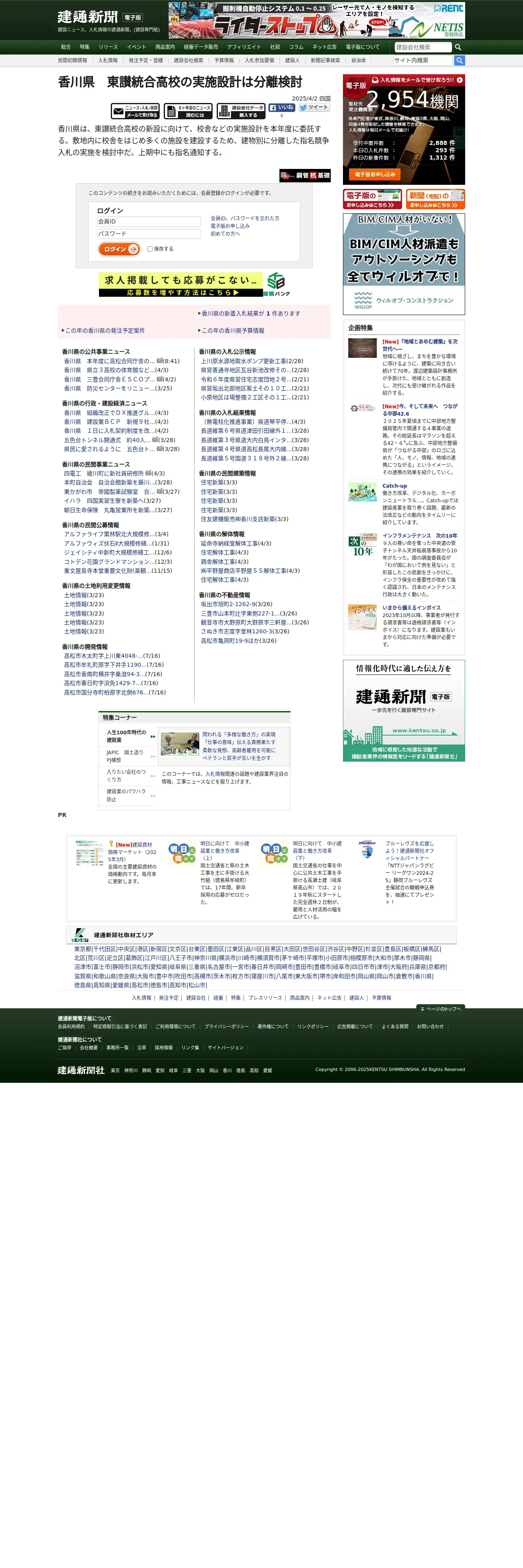
Task: Click the 建設会社データ building button
Action: pos(241,111)
